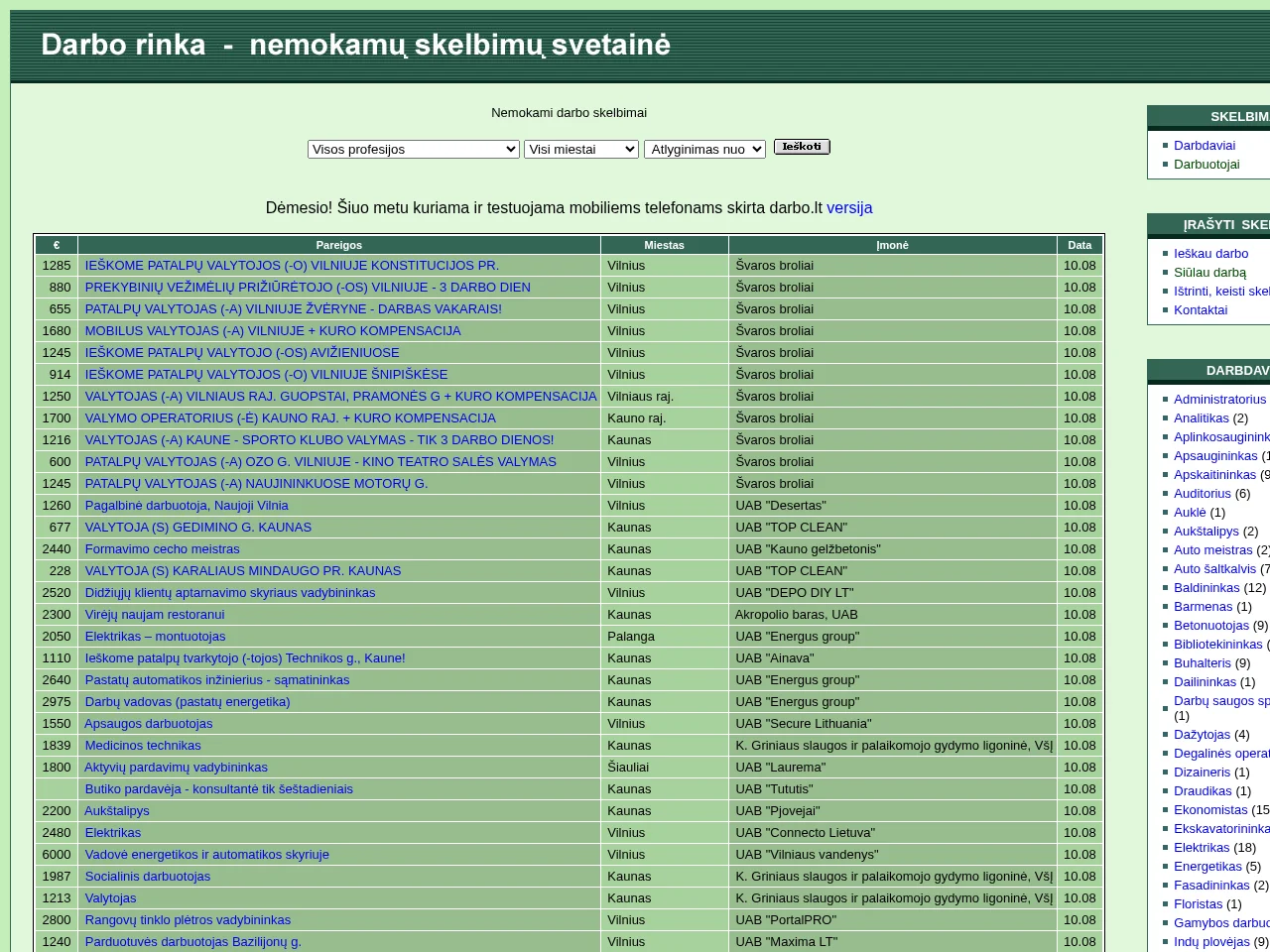Select the Analitikas profession category
Viewport: 1270px width, 952px height.
pos(1202,418)
